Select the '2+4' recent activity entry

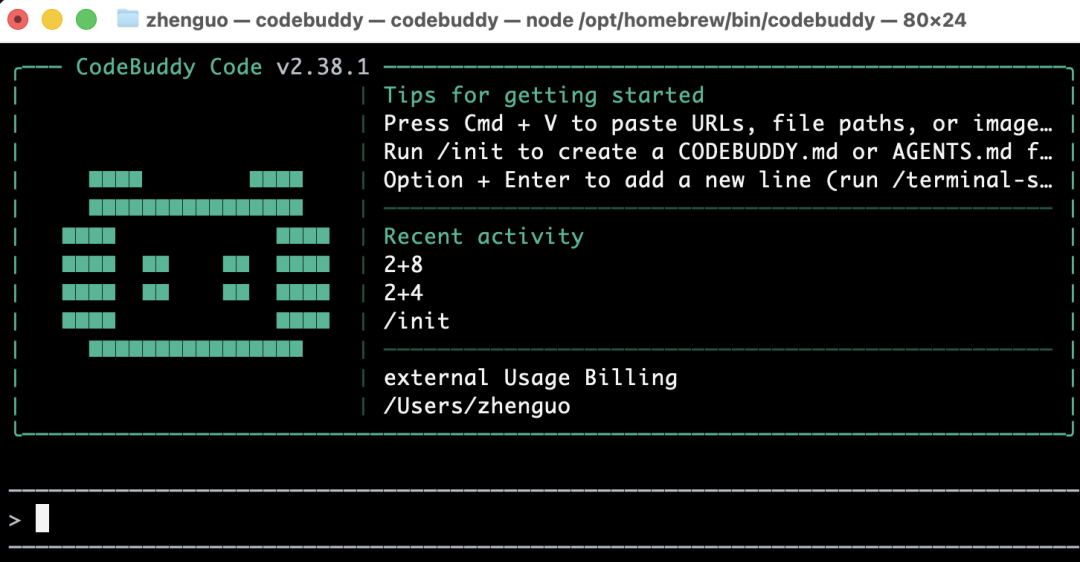pyautogui.click(x=403, y=293)
